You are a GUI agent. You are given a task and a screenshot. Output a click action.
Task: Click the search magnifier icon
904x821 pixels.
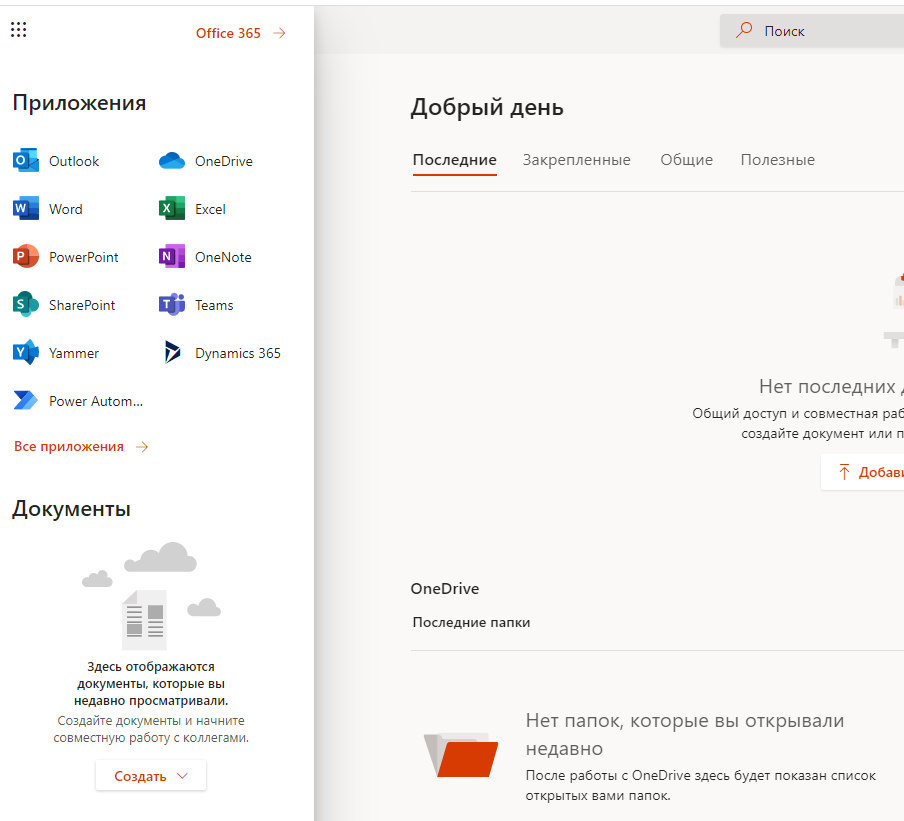pyautogui.click(x=744, y=29)
